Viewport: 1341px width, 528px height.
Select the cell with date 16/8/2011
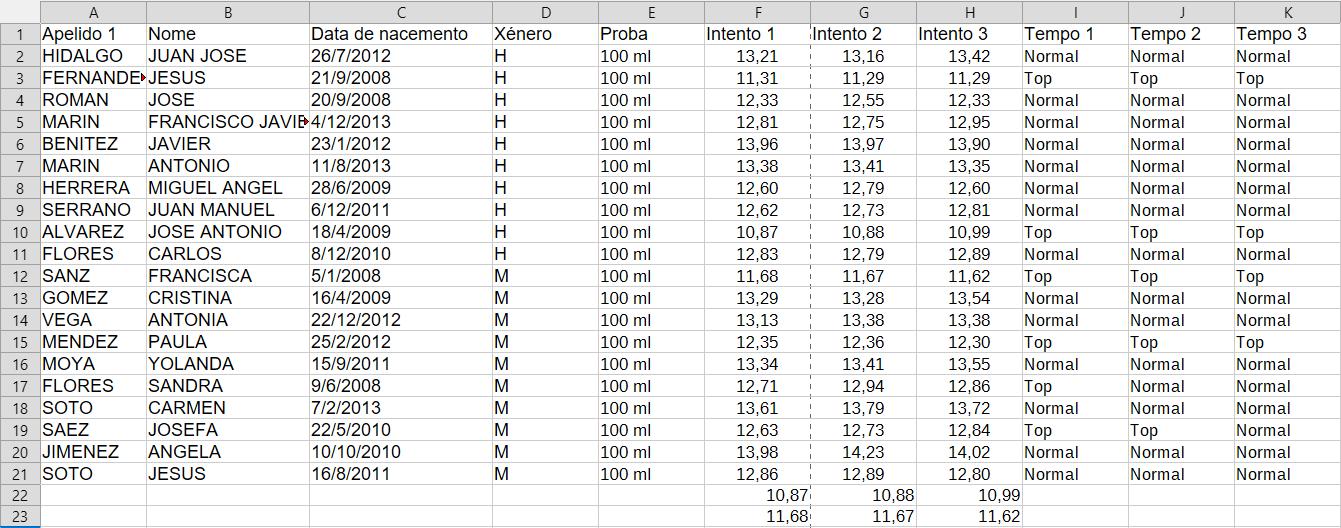[x=401, y=474]
